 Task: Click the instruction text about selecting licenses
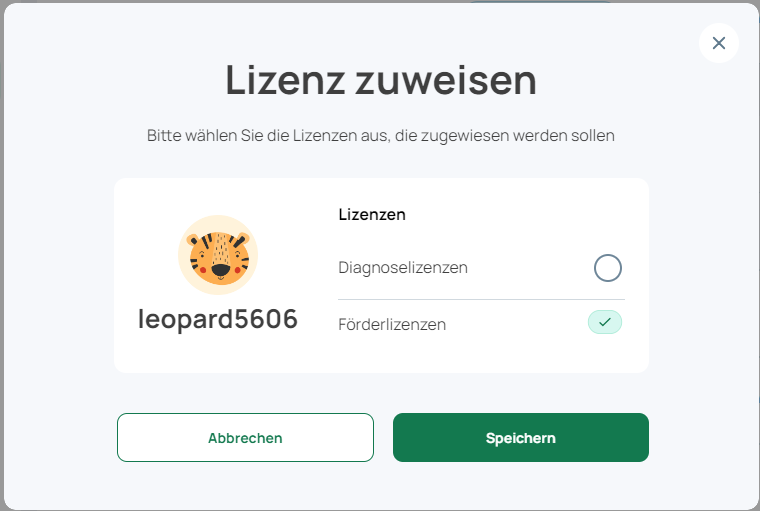coord(380,135)
